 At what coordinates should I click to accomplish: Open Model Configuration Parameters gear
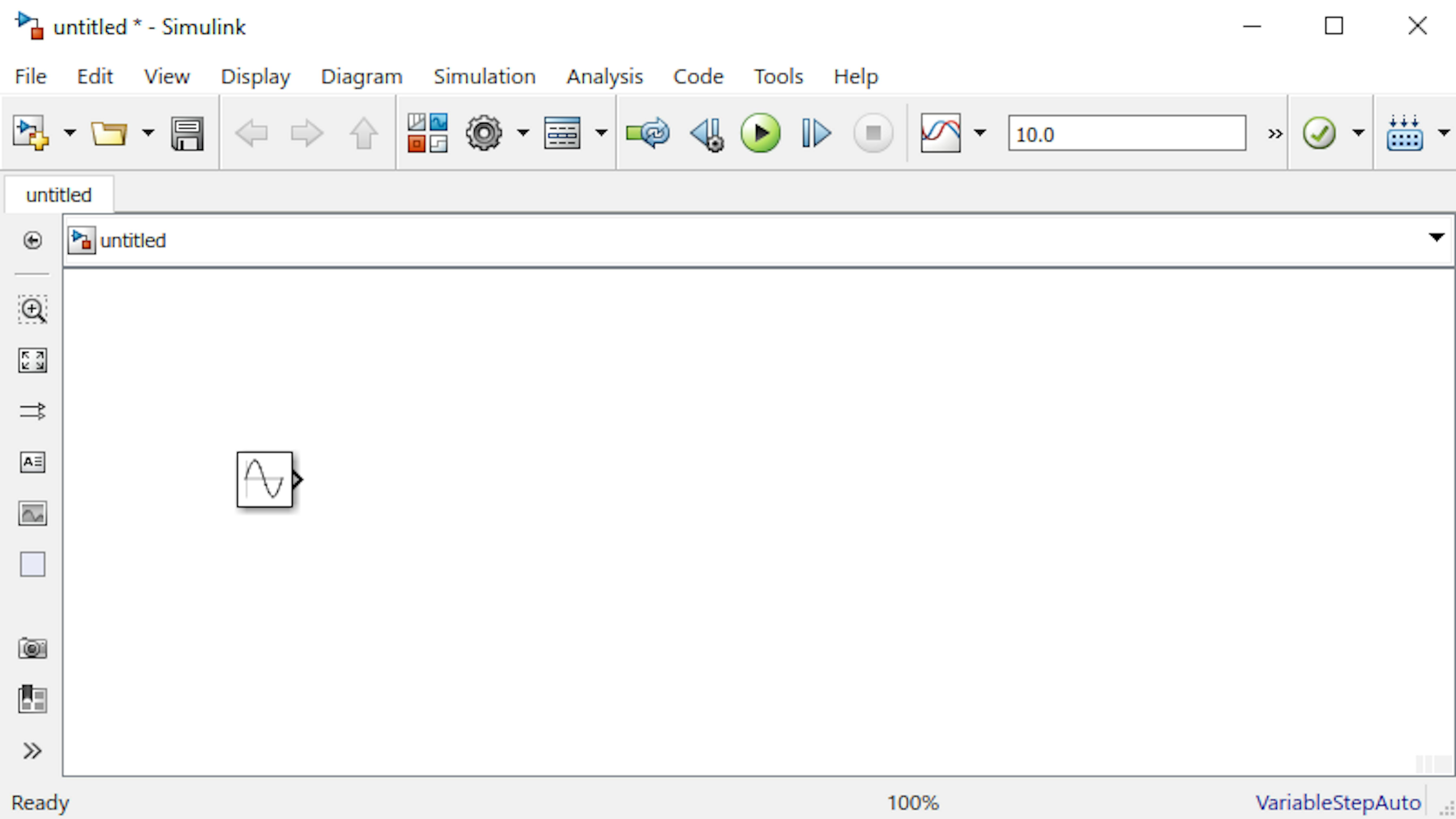point(484,133)
